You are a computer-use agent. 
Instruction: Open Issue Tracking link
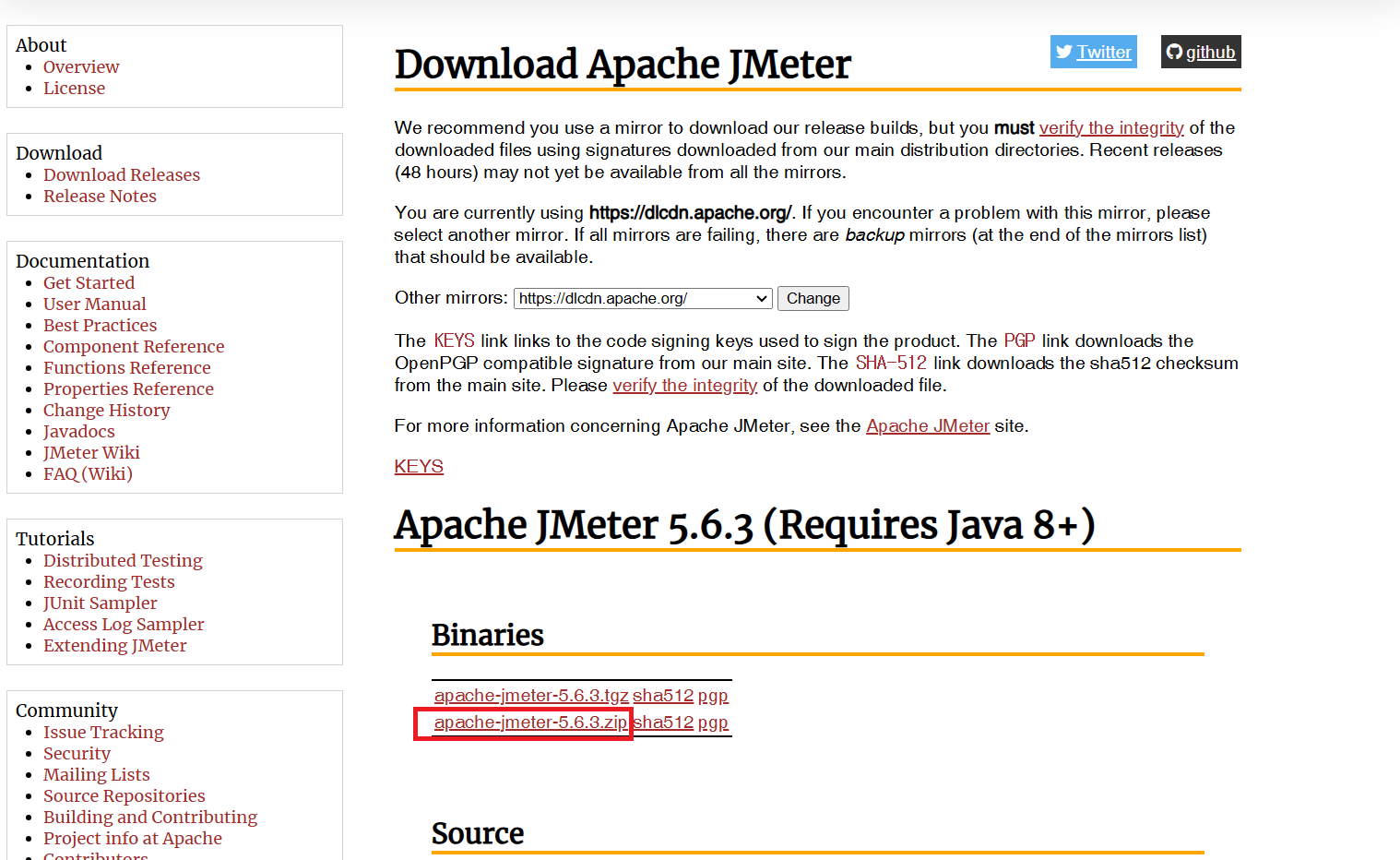pyautogui.click(x=103, y=732)
